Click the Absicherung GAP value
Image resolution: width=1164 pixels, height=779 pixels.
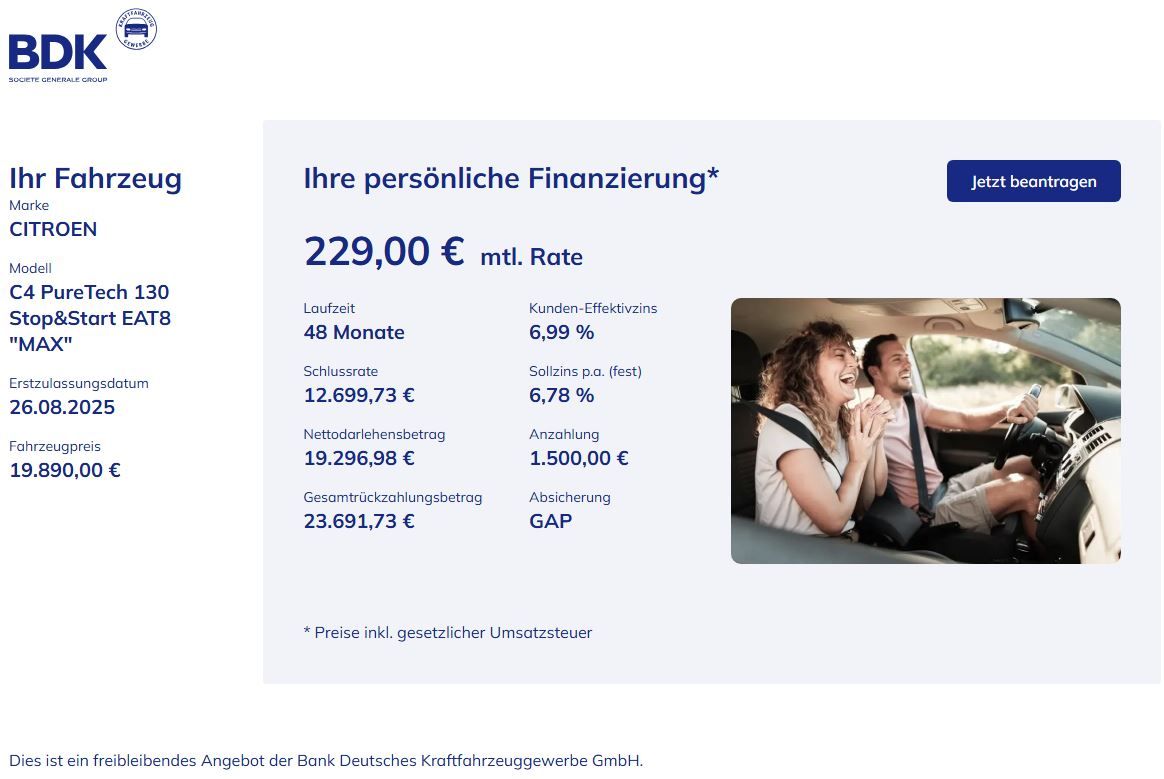pos(550,521)
